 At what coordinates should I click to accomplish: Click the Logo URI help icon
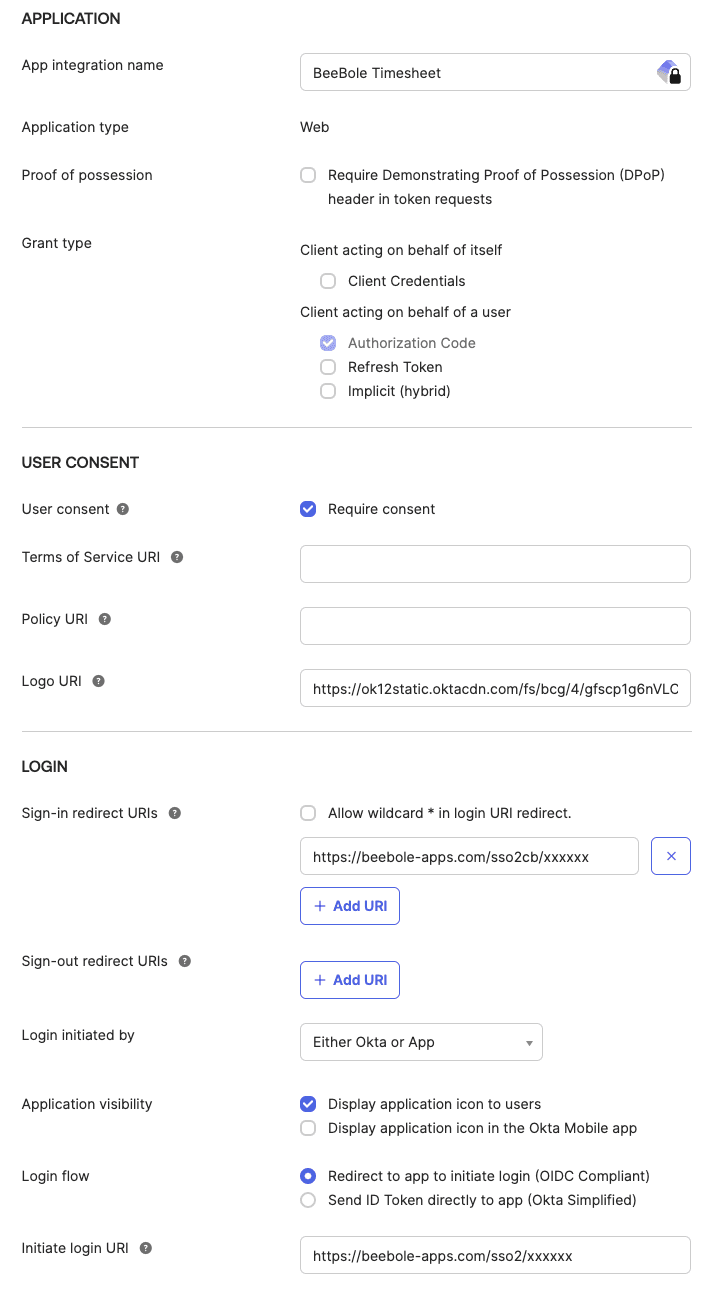click(x=97, y=681)
